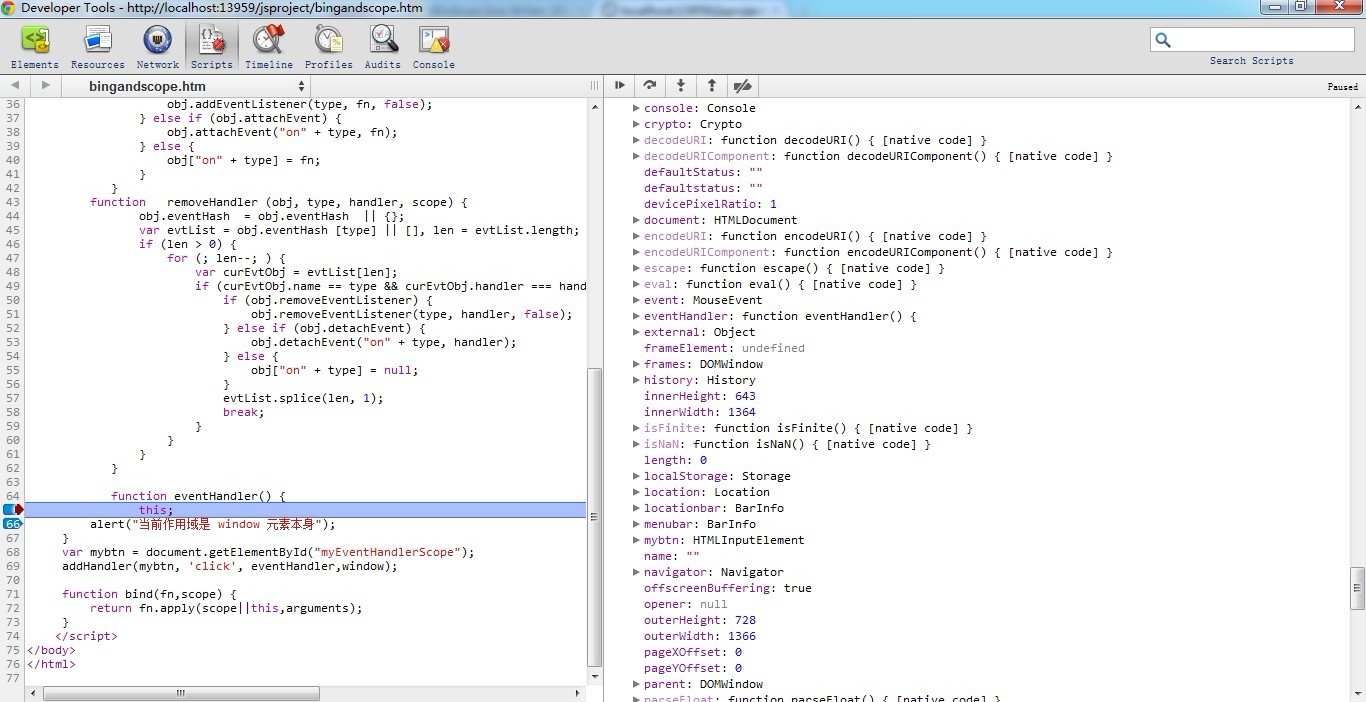1366x702 pixels.
Task: Open the Elements panel
Action: pyautogui.click(x=35, y=47)
